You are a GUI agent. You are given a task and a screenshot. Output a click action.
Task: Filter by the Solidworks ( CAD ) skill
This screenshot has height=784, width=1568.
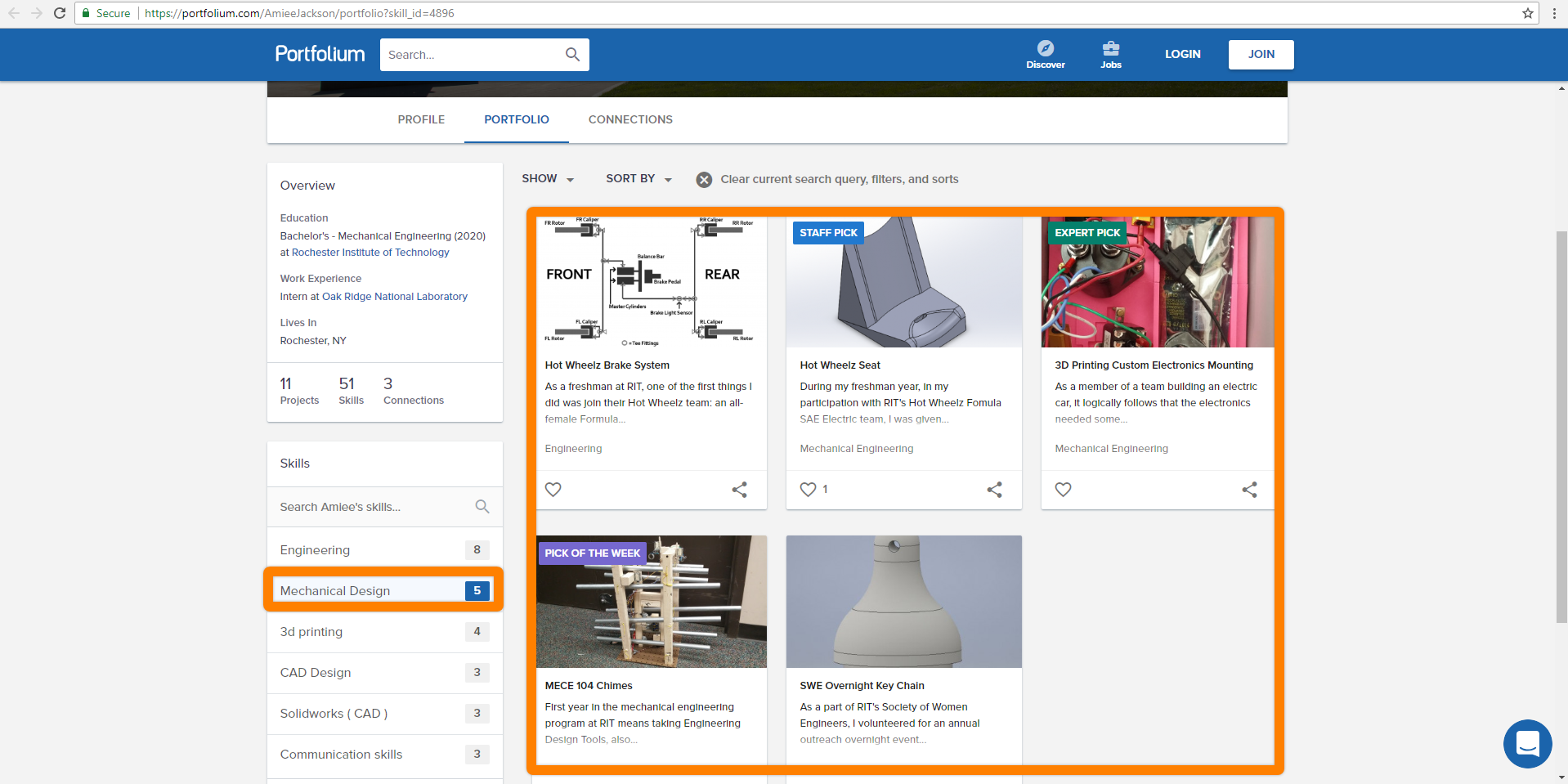coord(385,714)
